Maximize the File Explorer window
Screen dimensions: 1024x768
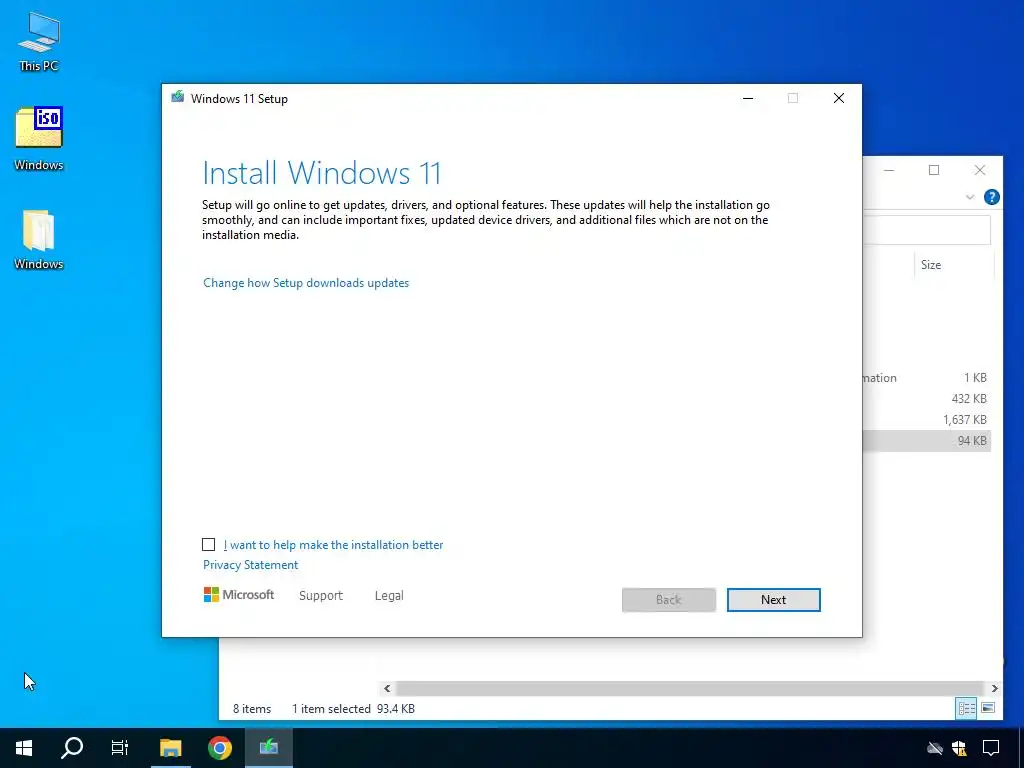(x=934, y=170)
